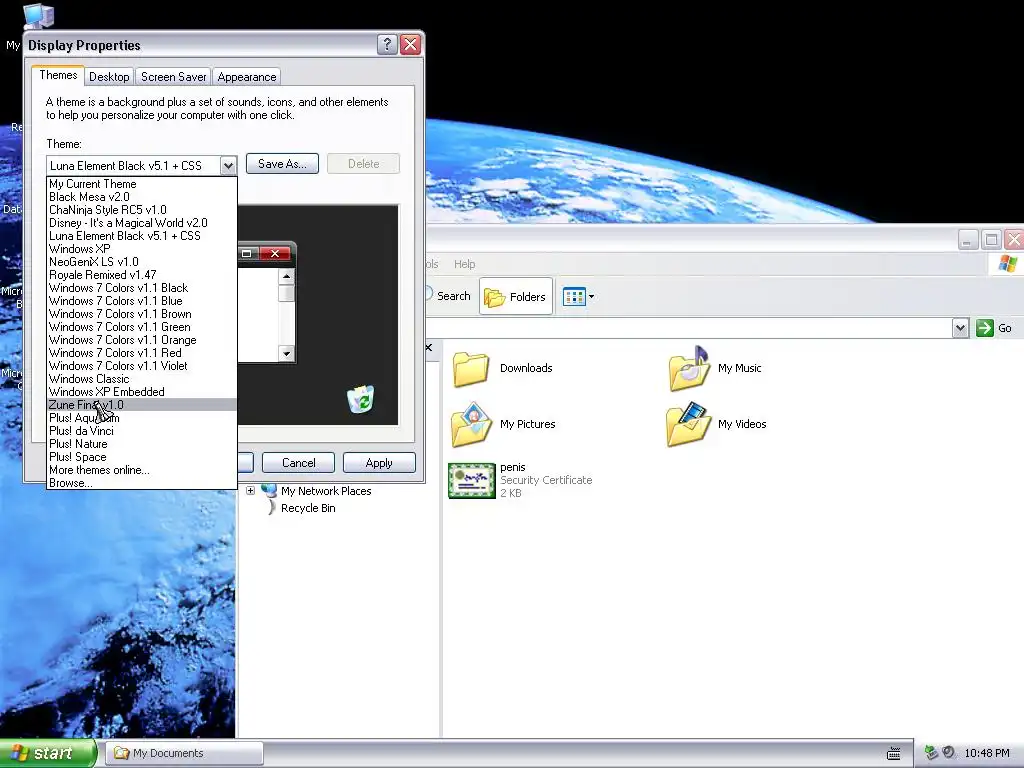This screenshot has height=768, width=1024.
Task: Choose Windows Classic theme
Action: 142,379
